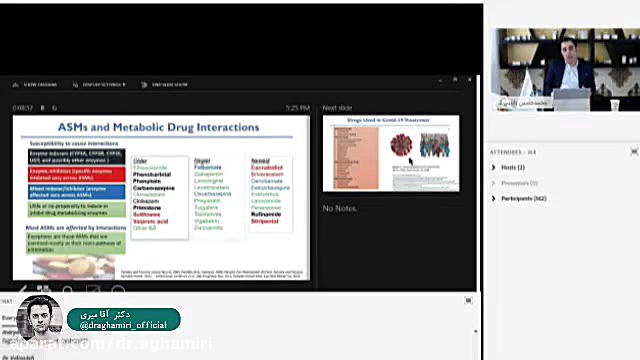Open the Chat pod options icon

point(468,301)
